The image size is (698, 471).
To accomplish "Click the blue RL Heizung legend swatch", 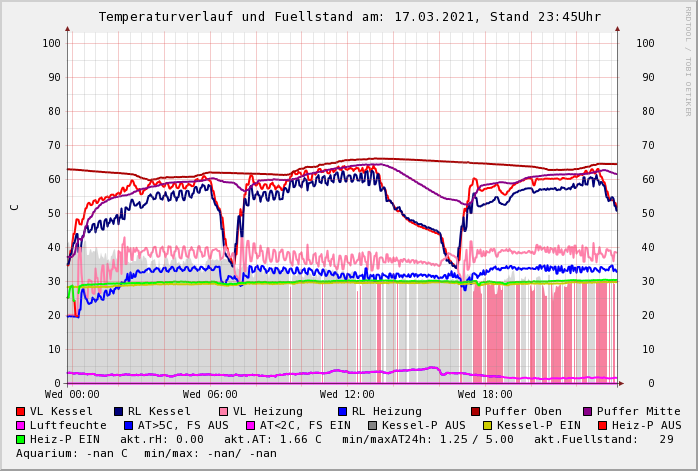I will tap(342, 411).
